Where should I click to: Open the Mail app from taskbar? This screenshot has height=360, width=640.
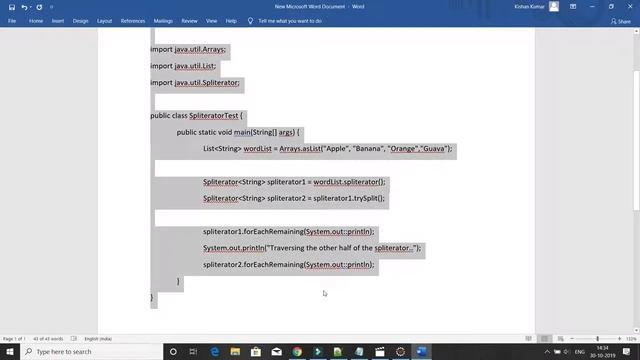pyautogui.click(x=277, y=351)
